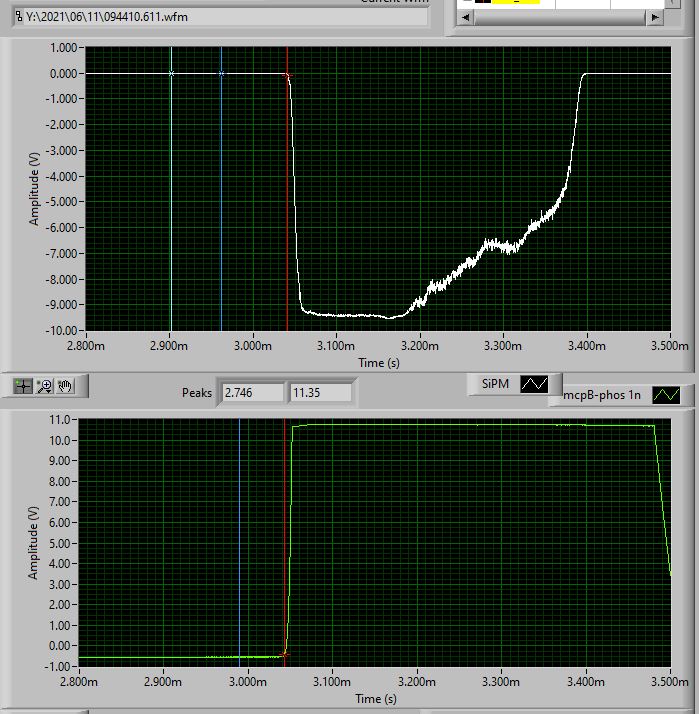Click the horizontal scrollbar track above the SiPM graph
The height and width of the screenshot is (714, 699).
(x=560, y=17)
